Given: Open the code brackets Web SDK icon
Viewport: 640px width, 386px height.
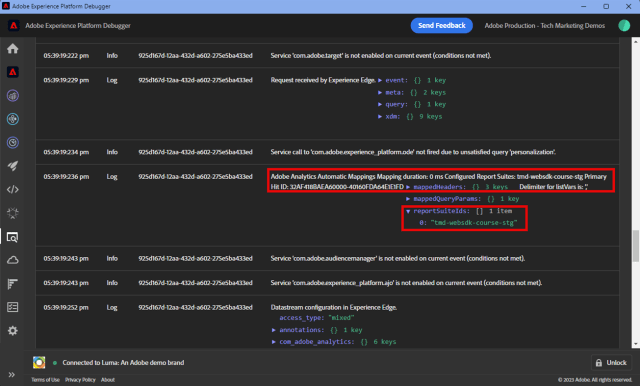Looking at the screenshot, I should pos(13,189).
